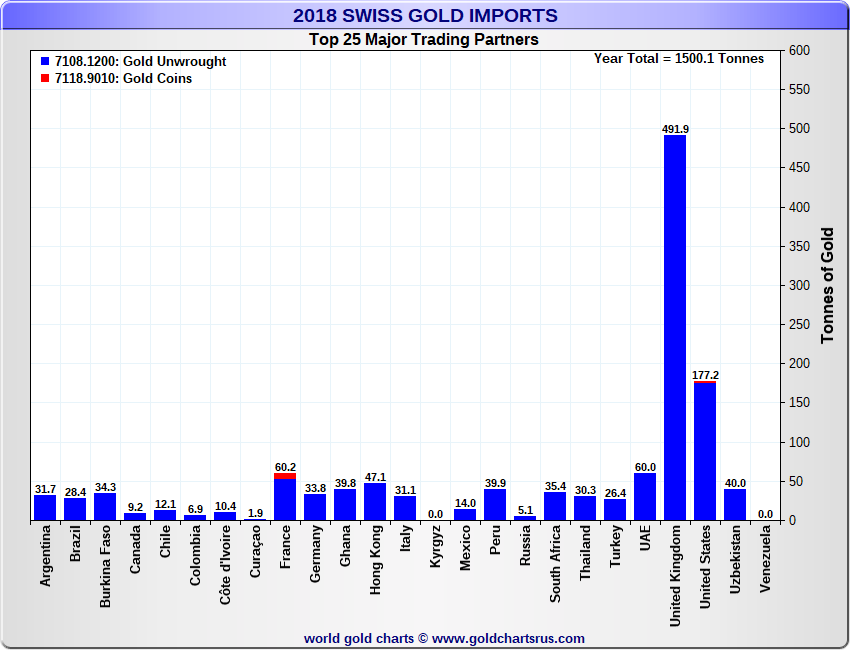Click the '7118.9010: Gold Coins' legend text

pyautogui.click(x=124, y=78)
